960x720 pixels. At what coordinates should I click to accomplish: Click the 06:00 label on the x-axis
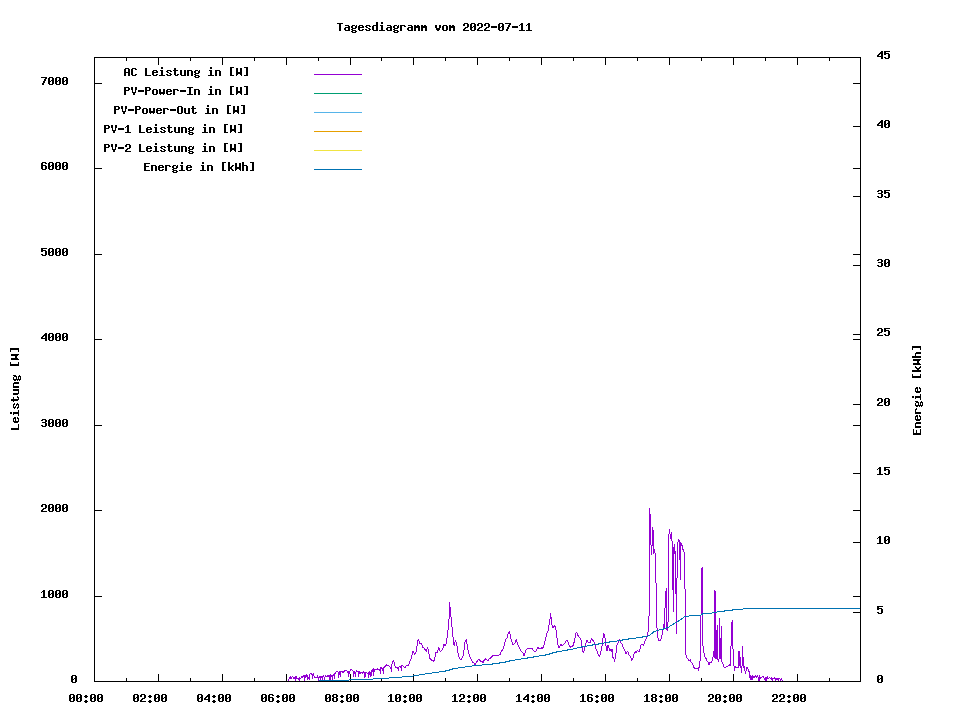coord(277,698)
